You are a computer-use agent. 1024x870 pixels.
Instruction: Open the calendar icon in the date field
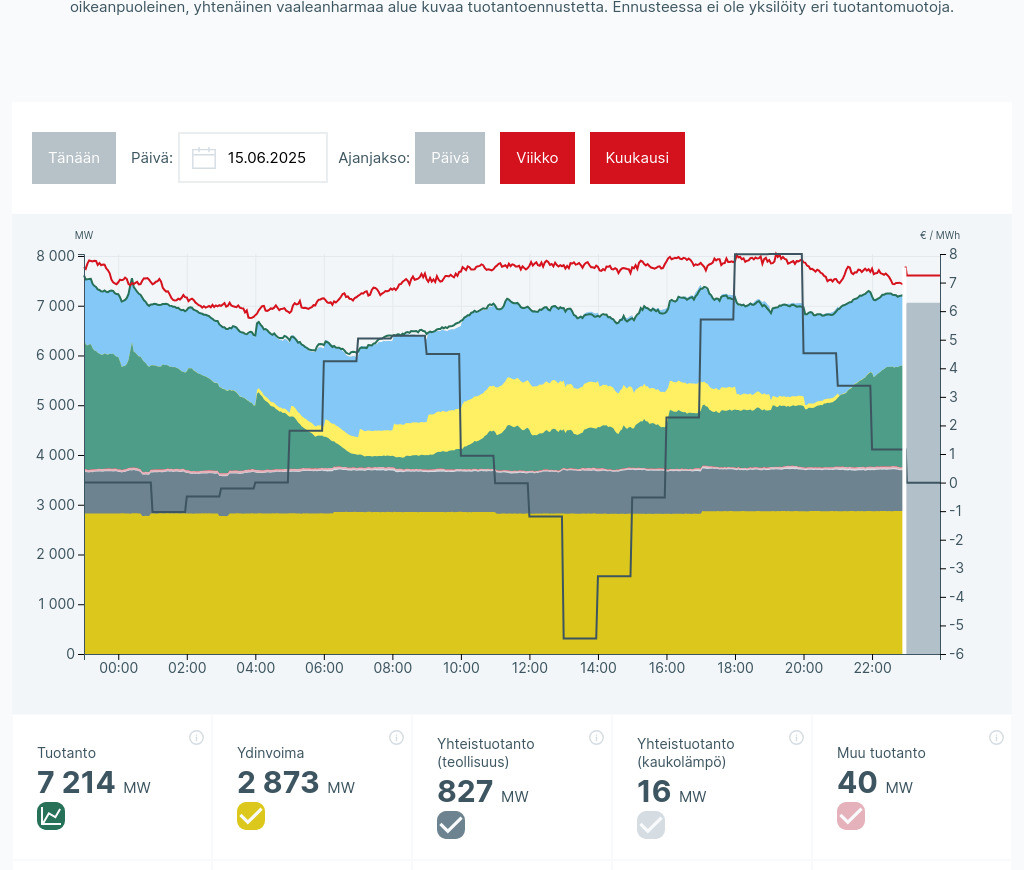pyautogui.click(x=204, y=158)
